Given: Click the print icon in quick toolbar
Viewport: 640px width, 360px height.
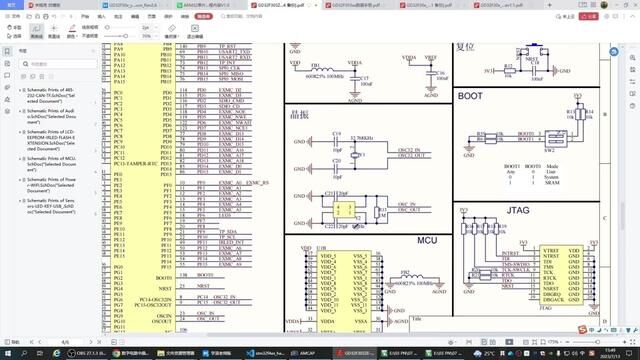Looking at the screenshot, I should (x=46, y=16).
